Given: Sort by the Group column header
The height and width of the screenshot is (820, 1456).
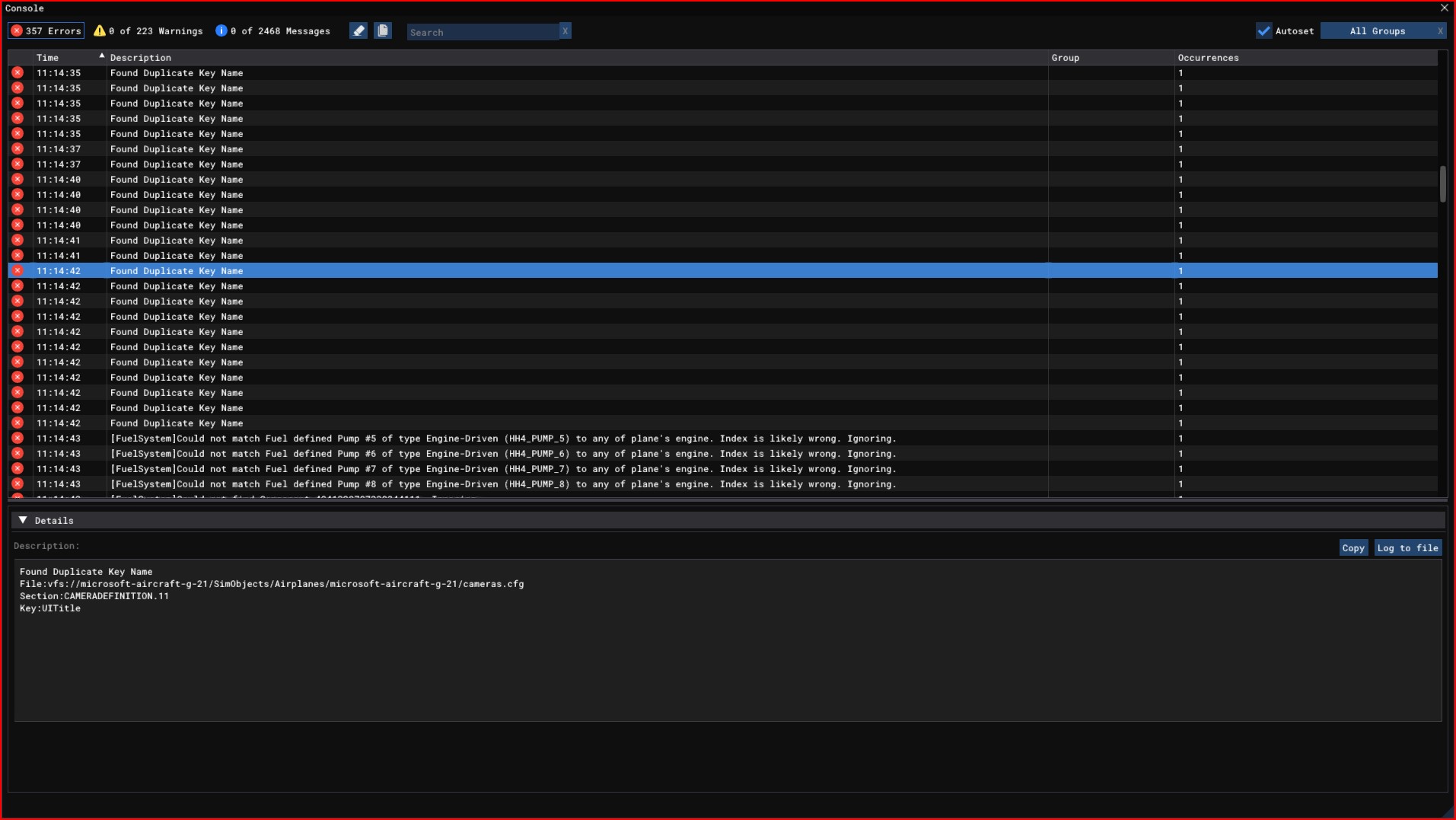Looking at the screenshot, I should pyautogui.click(x=1110, y=58).
